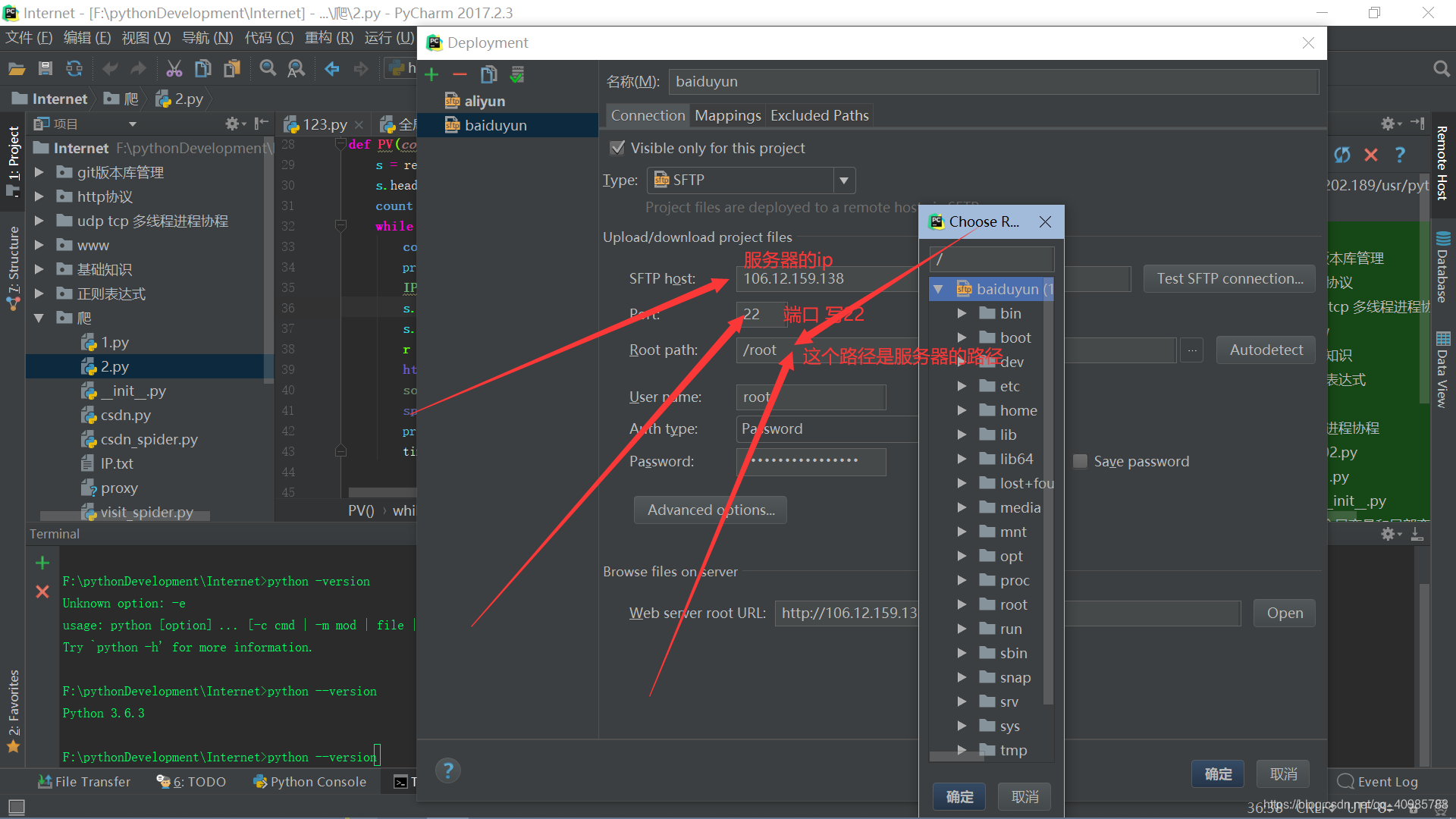Close terminal session with red X
This screenshot has height=819, width=1456.
42,591
